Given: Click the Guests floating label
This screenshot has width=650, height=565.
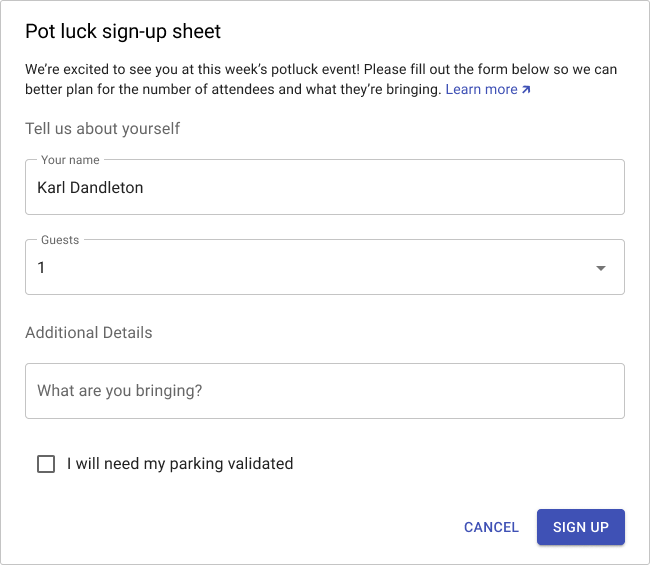Looking at the screenshot, I should point(60,240).
